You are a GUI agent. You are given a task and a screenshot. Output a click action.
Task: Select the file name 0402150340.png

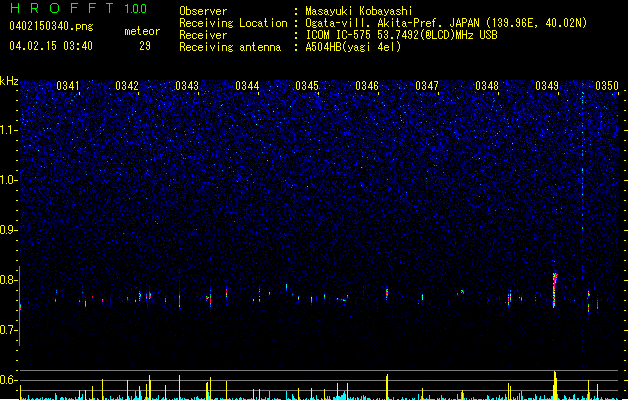click(x=51, y=26)
